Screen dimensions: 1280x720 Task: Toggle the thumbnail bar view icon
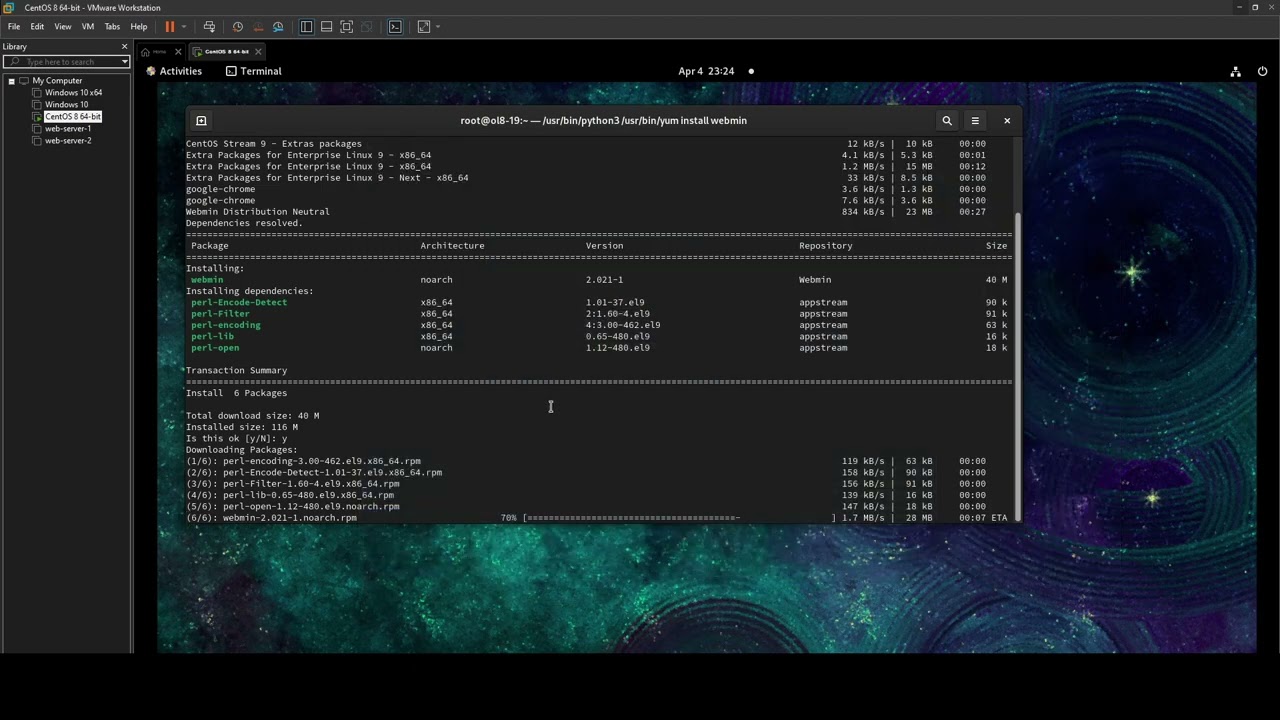point(326,27)
